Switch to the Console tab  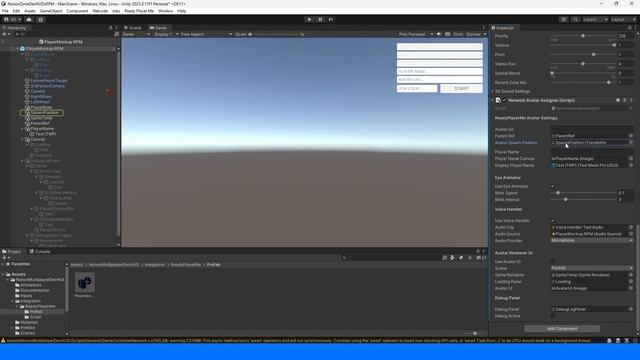point(40,251)
